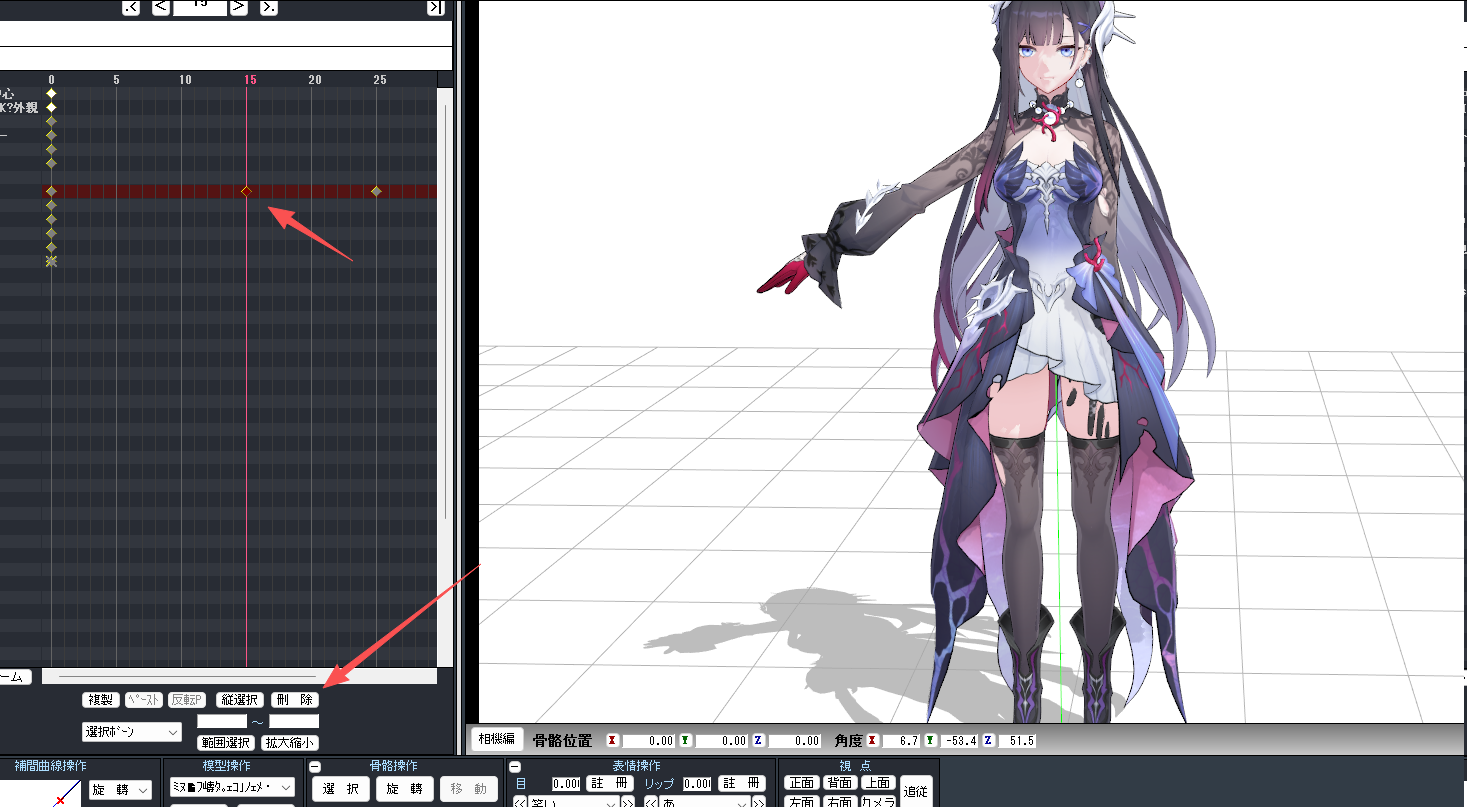The width and height of the screenshot is (1467, 807).
Task: Click the X-shaped marker at frame 0
Action: pos(51,261)
